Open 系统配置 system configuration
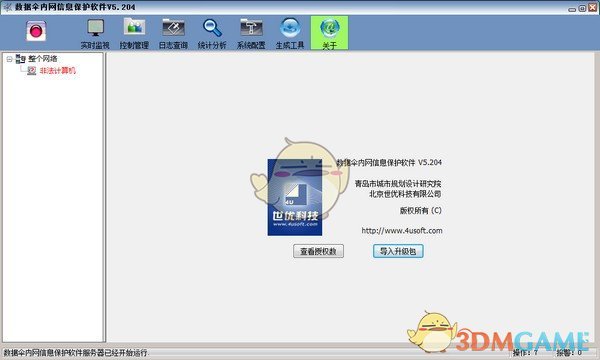The height and width of the screenshot is (360, 600). (x=251, y=34)
